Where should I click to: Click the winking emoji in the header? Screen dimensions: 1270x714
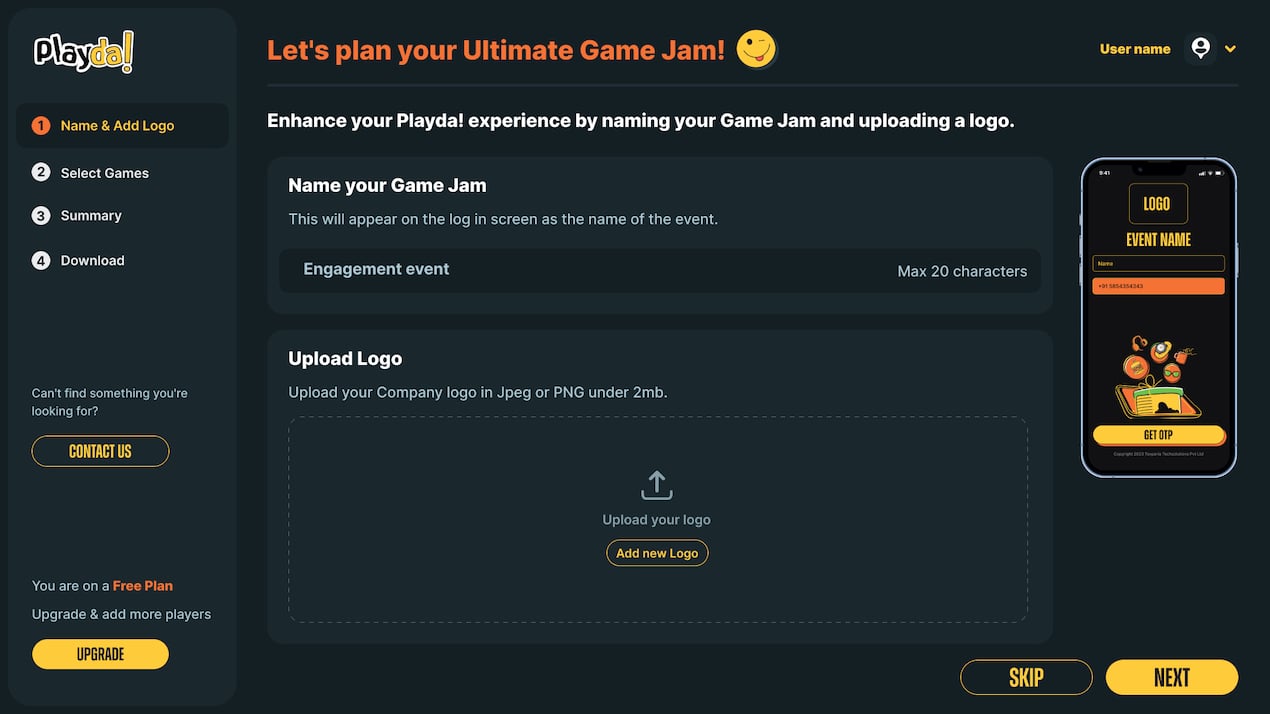point(756,49)
